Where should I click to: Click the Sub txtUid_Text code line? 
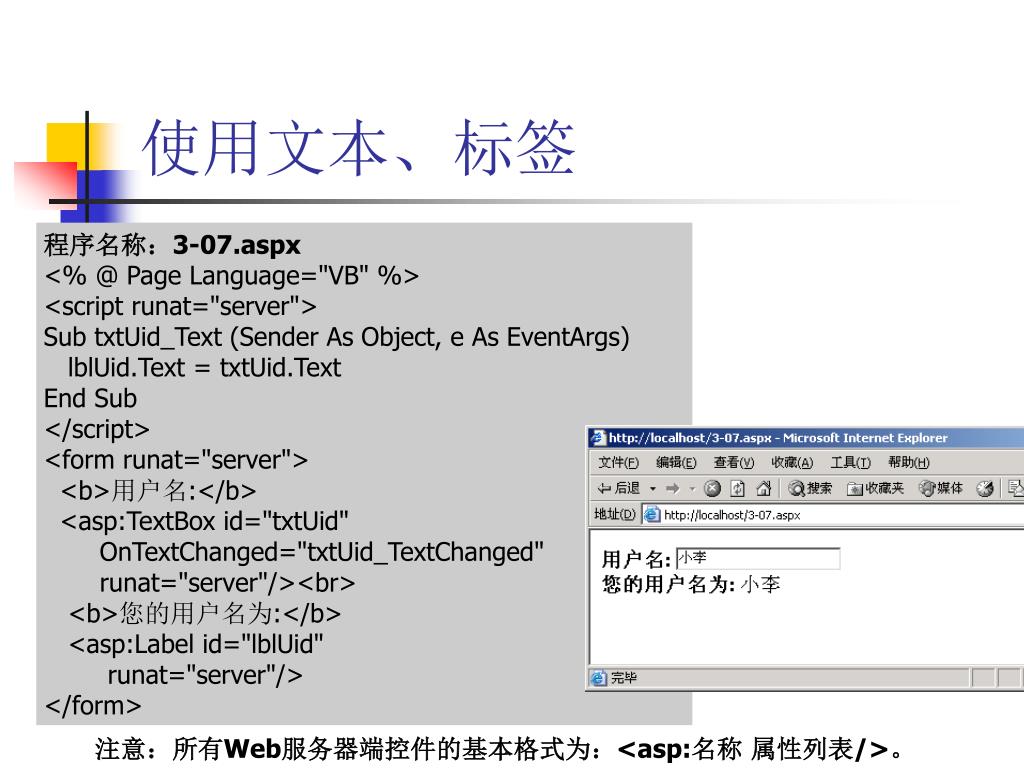pyautogui.click(x=336, y=337)
